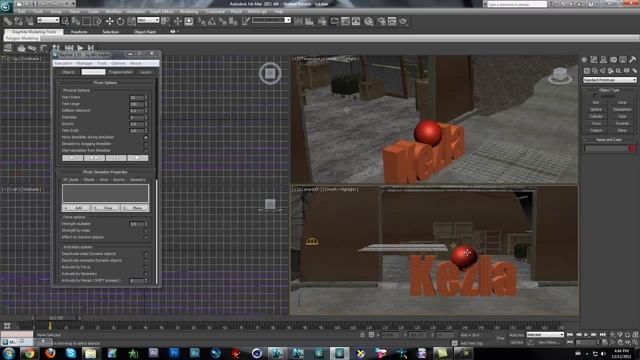Toggle 'Affect on inactive objects' checkbox

point(146,237)
